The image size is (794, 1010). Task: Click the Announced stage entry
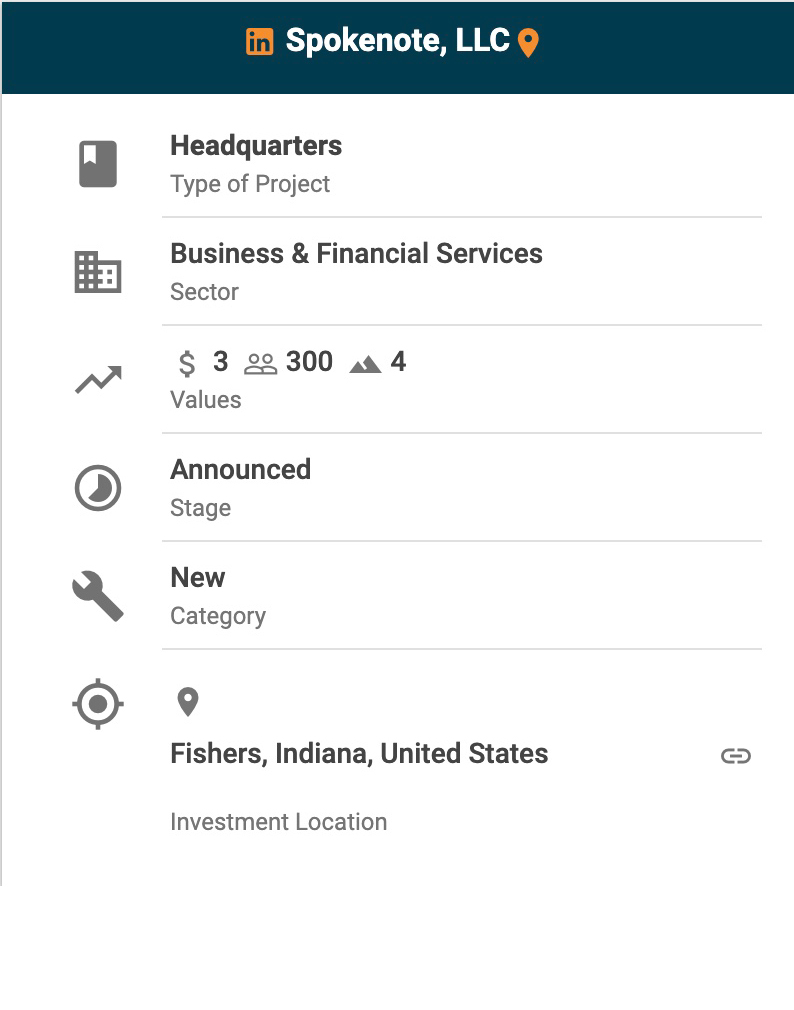click(240, 470)
